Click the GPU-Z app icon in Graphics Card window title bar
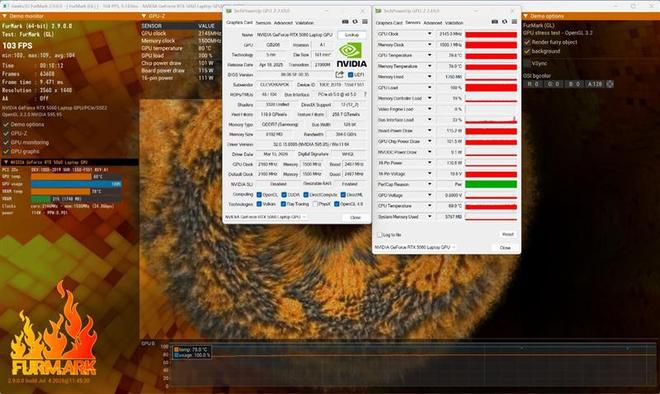 point(229,11)
